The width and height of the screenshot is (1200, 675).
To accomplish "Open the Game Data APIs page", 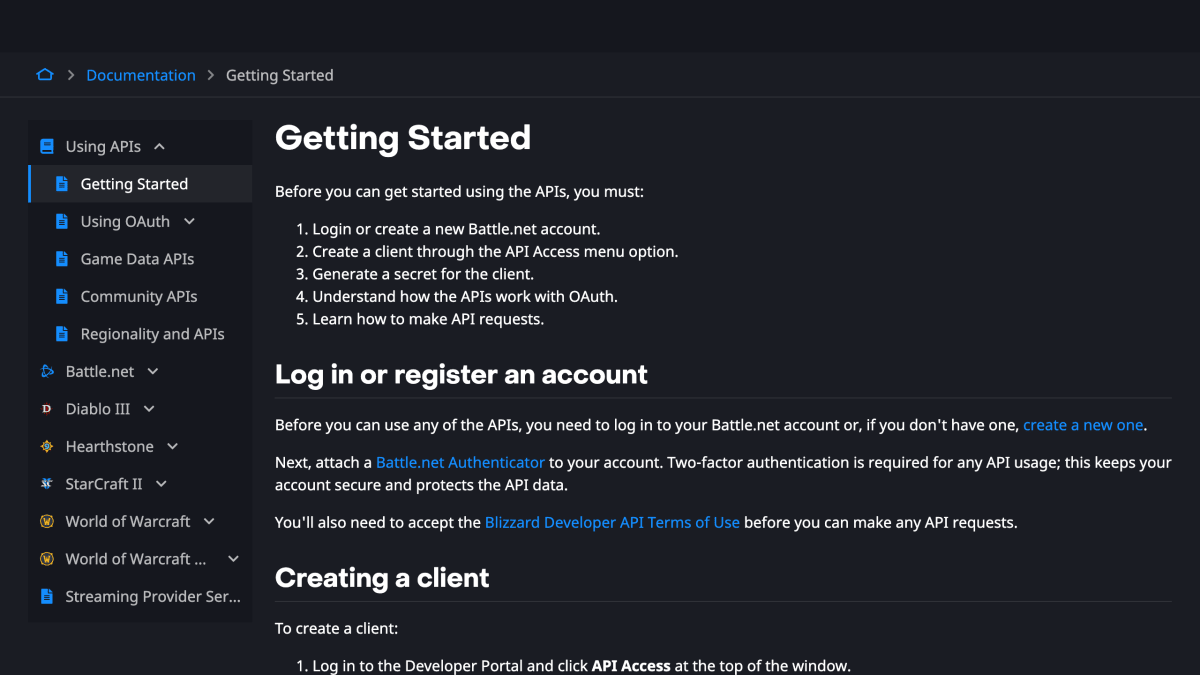I will pos(137,259).
